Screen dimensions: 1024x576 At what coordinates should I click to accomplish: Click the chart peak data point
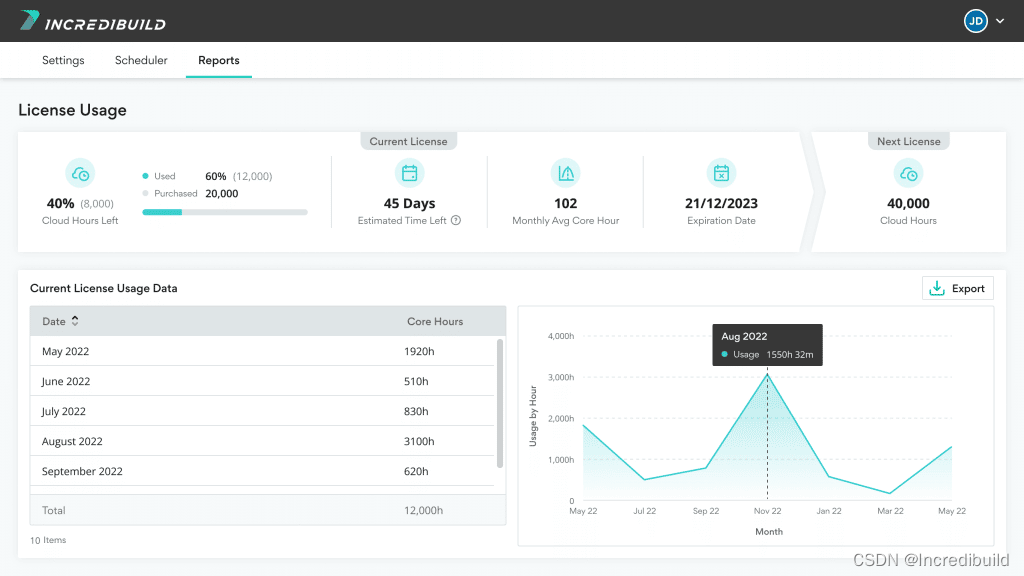(x=767, y=374)
